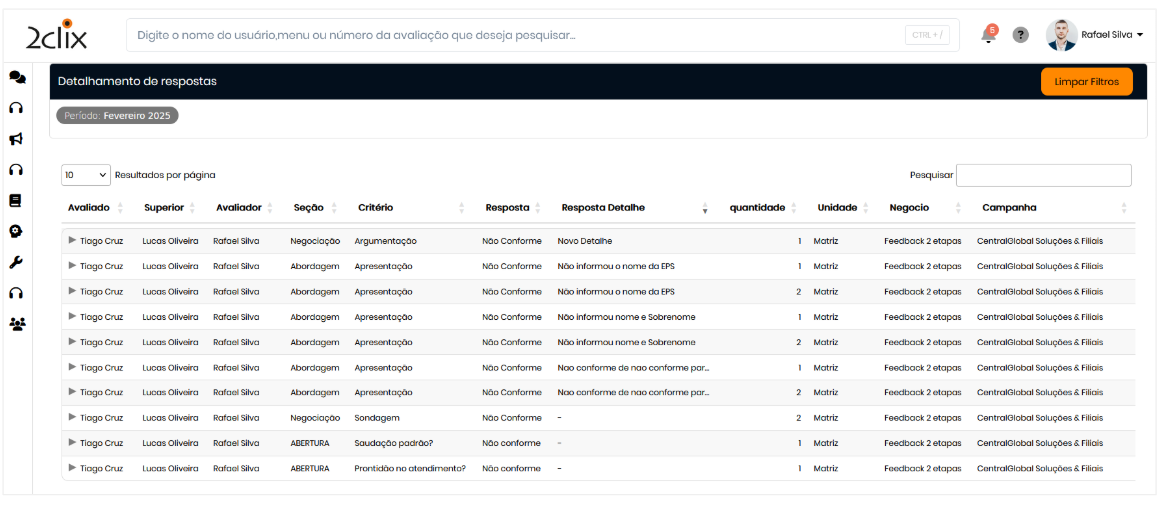Click the 2clix logo
This screenshot has width=1167, height=507.
pos(57,36)
